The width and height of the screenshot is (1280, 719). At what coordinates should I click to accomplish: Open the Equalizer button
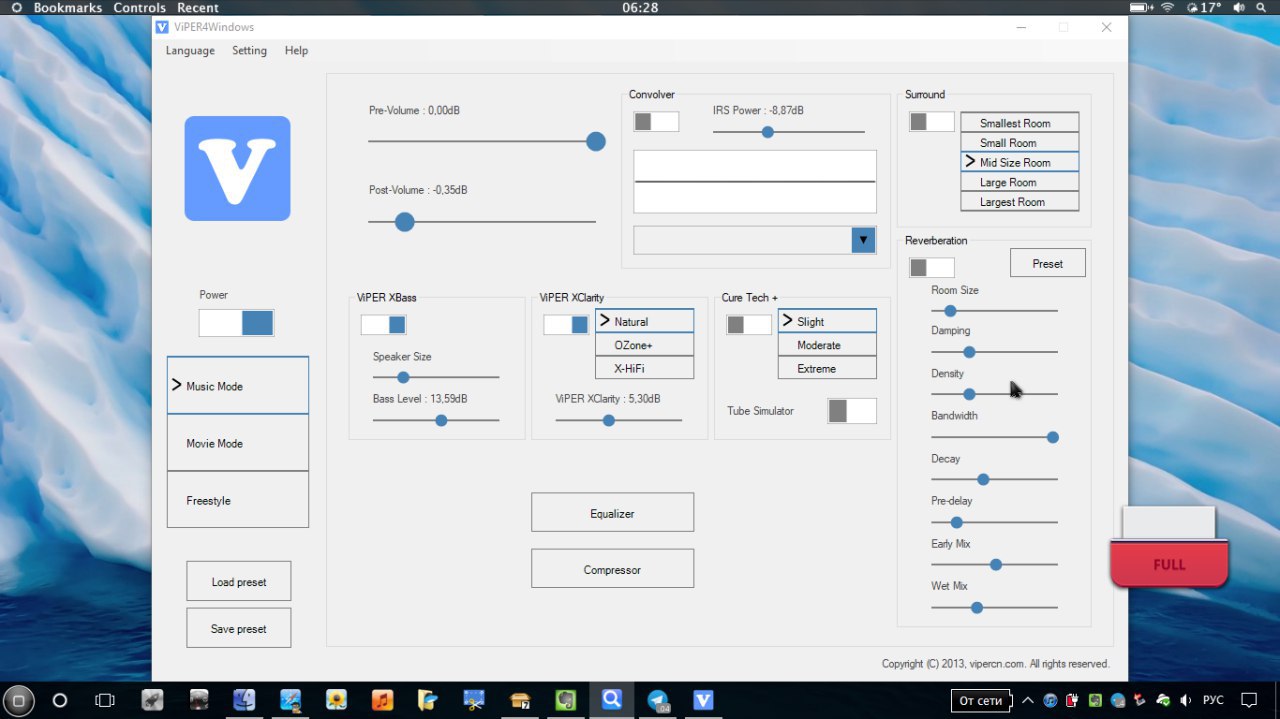click(x=612, y=512)
